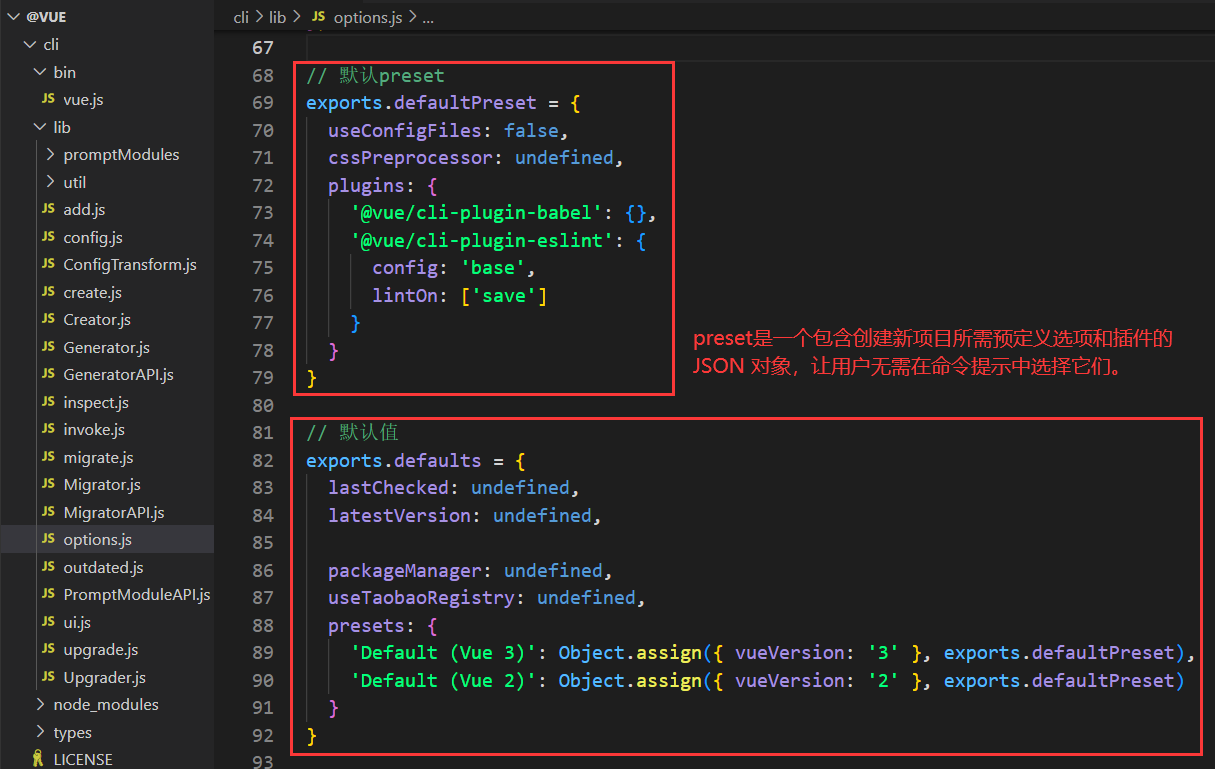Click the JS icon beside MigratorAPI.js
This screenshot has width=1215, height=769.
(48, 512)
